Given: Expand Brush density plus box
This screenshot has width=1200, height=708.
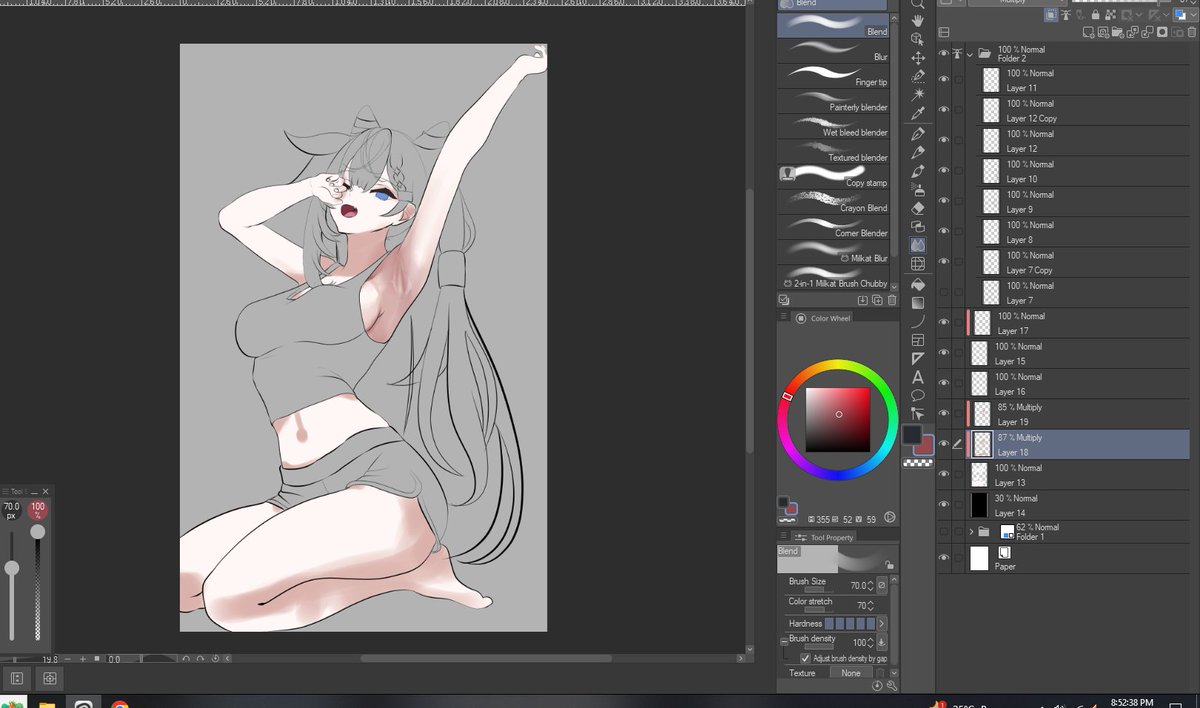Looking at the screenshot, I should [783, 641].
